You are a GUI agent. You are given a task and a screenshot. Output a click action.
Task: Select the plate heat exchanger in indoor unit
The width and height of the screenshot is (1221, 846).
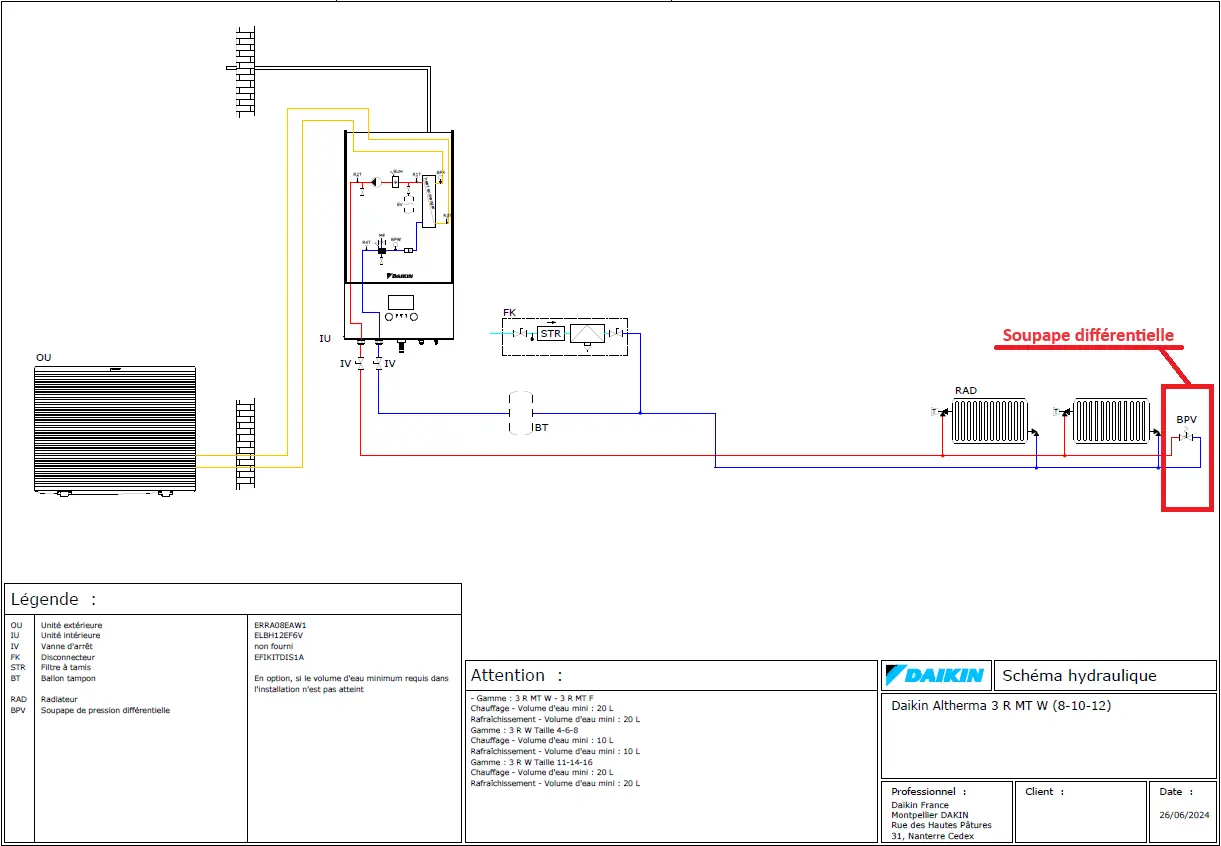pyautogui.click(x=428, y=202)
